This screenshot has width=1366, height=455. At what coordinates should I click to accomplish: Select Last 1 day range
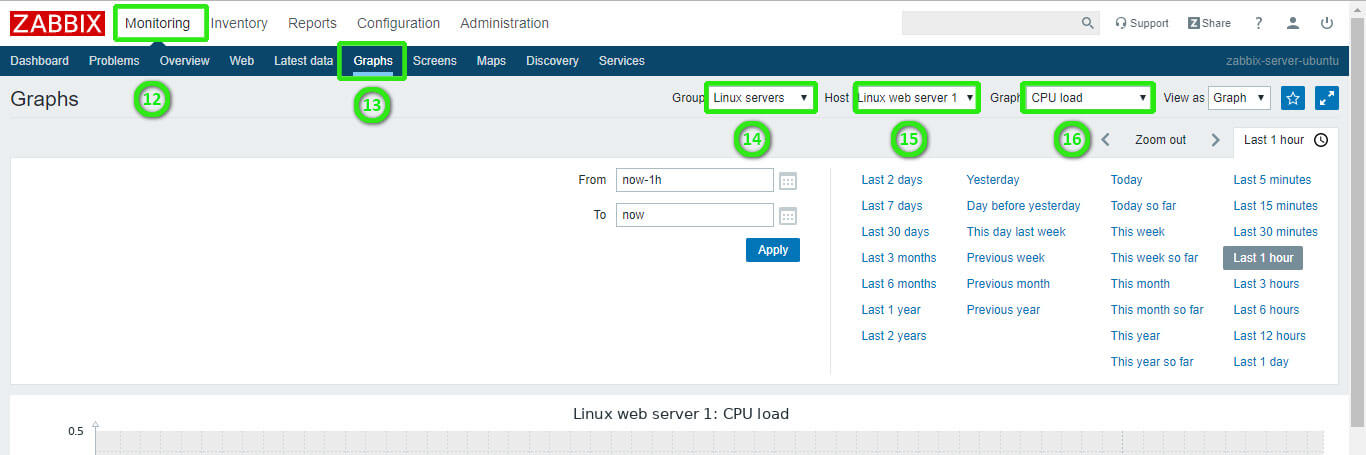click(x=1261, y=362)
